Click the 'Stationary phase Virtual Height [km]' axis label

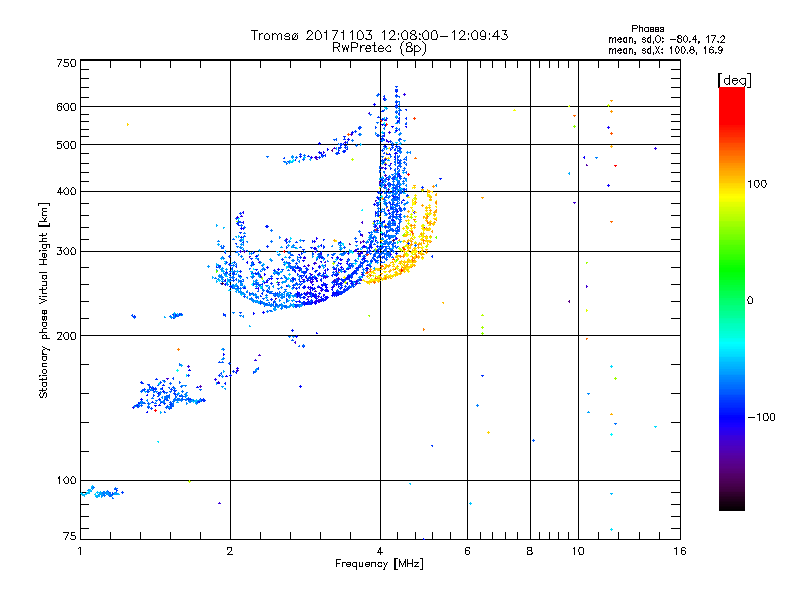tap(43, 300)
